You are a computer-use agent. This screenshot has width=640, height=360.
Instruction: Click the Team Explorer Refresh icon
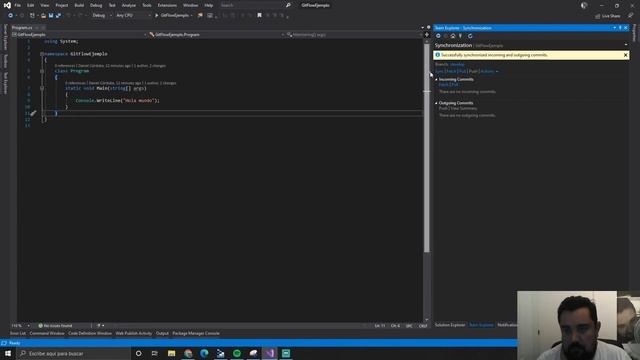(x=470, y=36)
